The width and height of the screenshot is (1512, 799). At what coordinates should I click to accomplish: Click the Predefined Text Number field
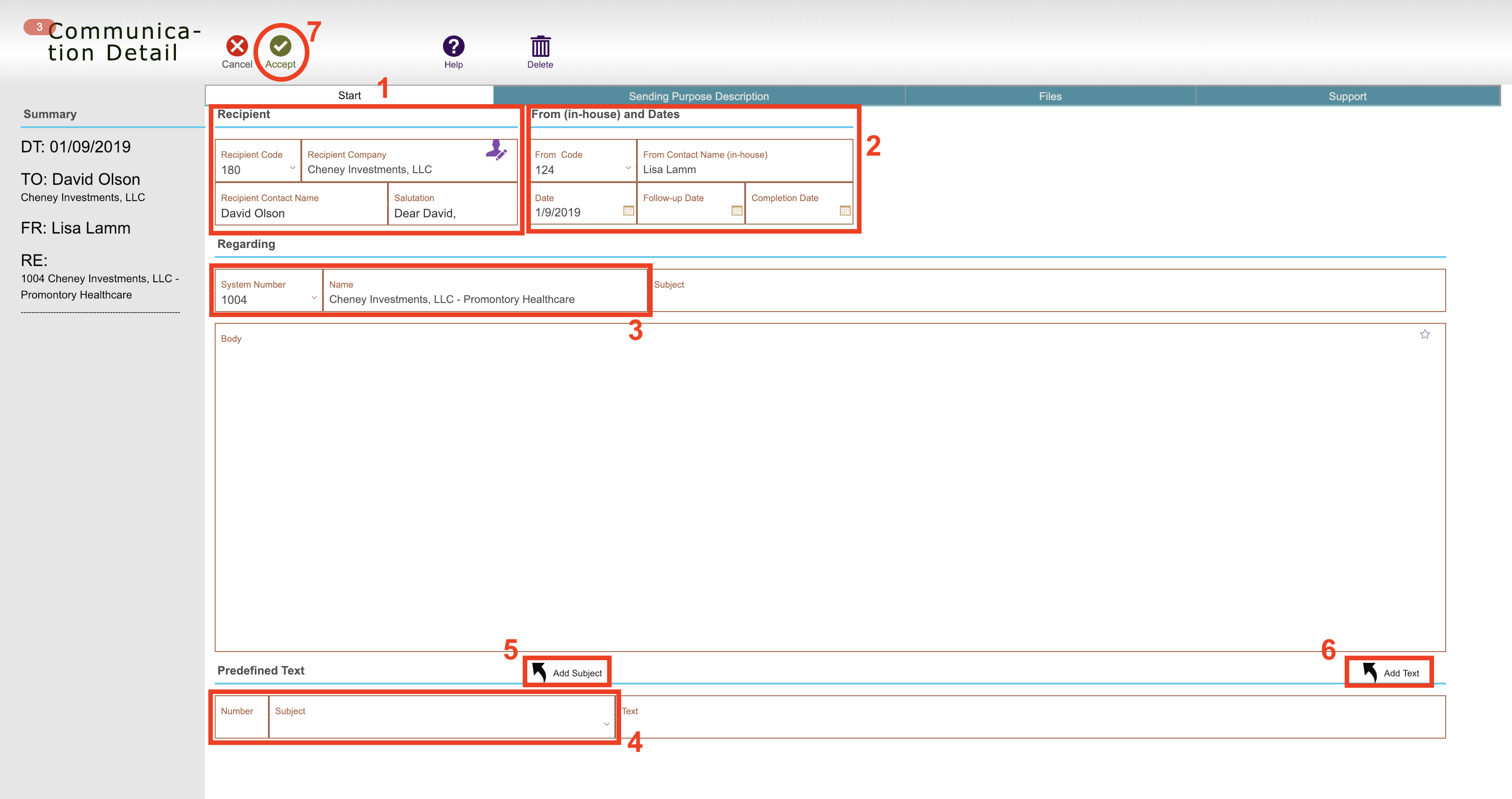242,717
